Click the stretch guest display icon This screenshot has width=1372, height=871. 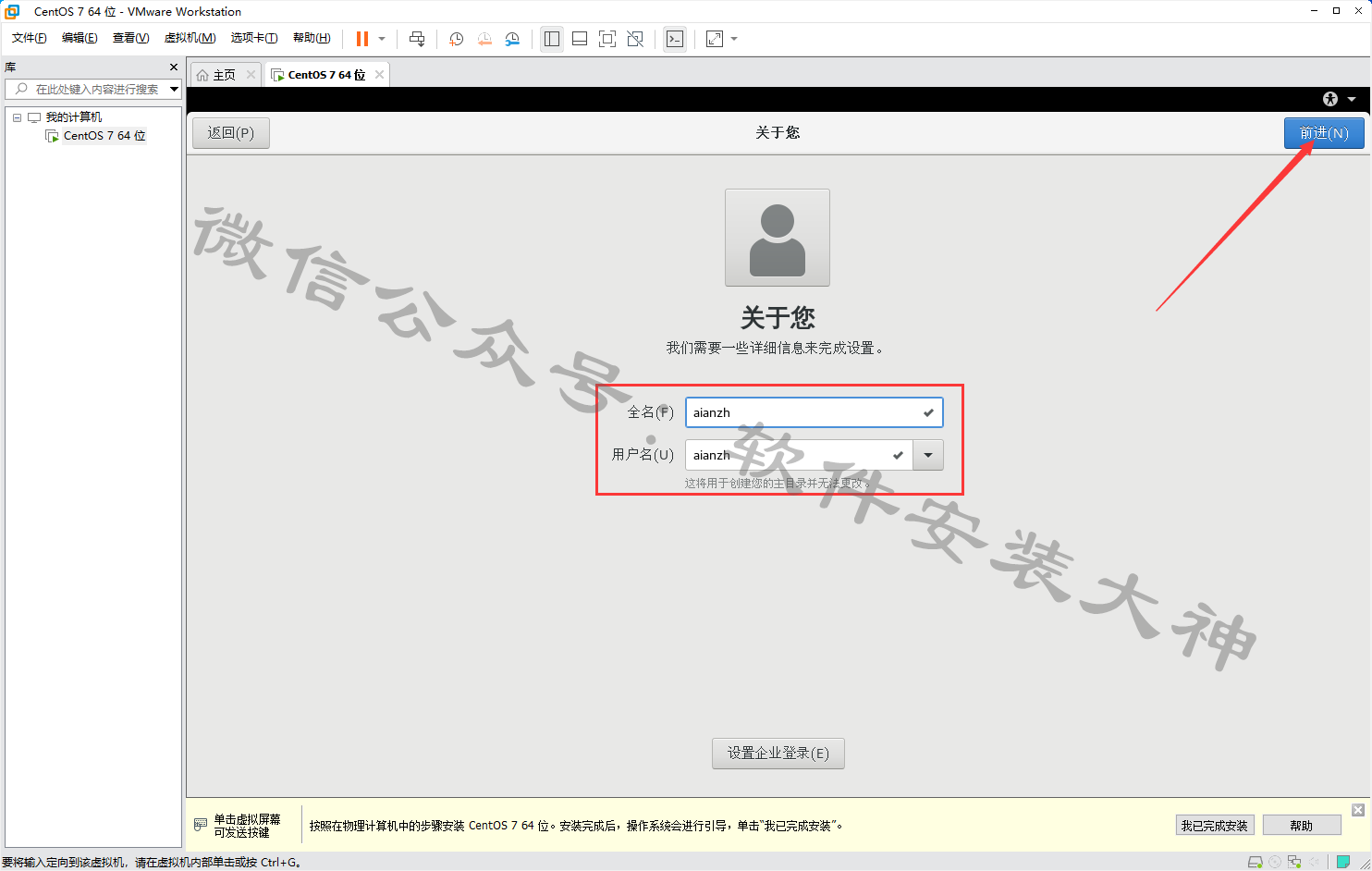point(715,39)
